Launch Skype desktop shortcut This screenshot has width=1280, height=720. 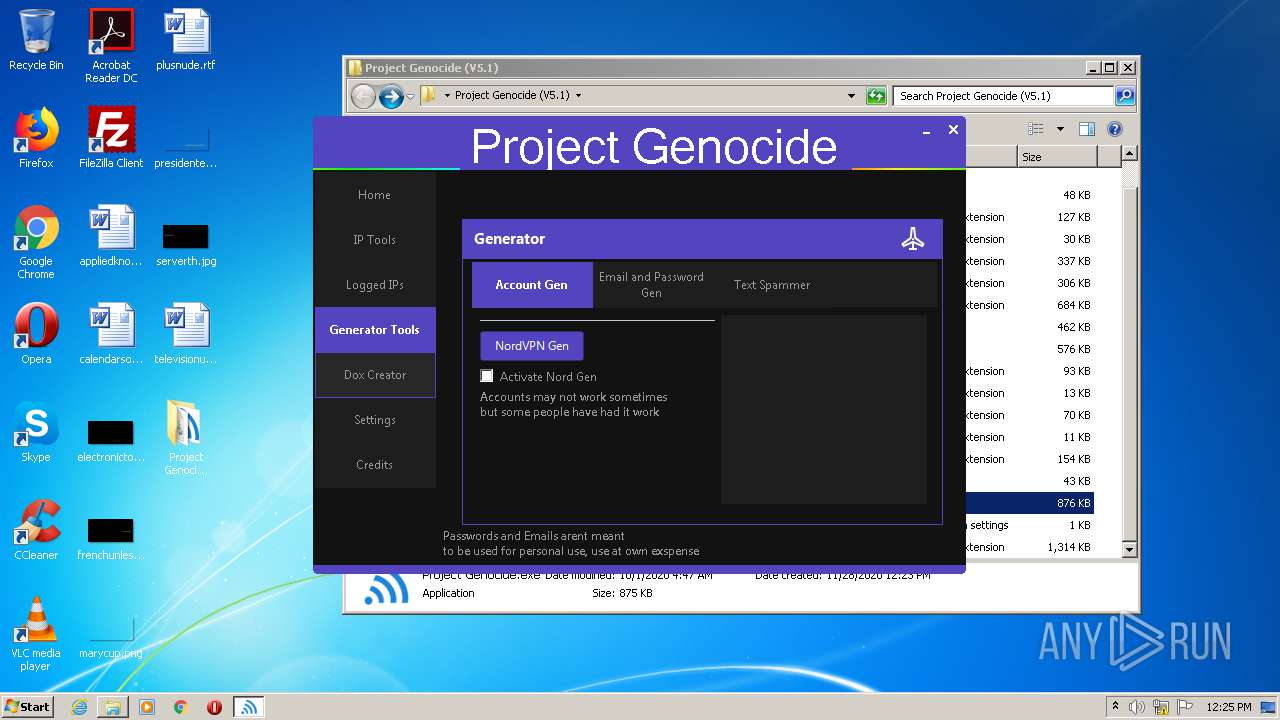point(36,432)
